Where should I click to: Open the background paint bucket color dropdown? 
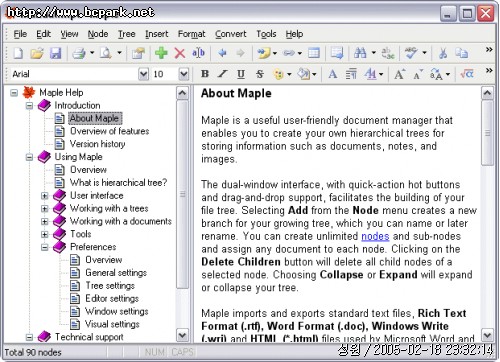[x=314, y=74]
